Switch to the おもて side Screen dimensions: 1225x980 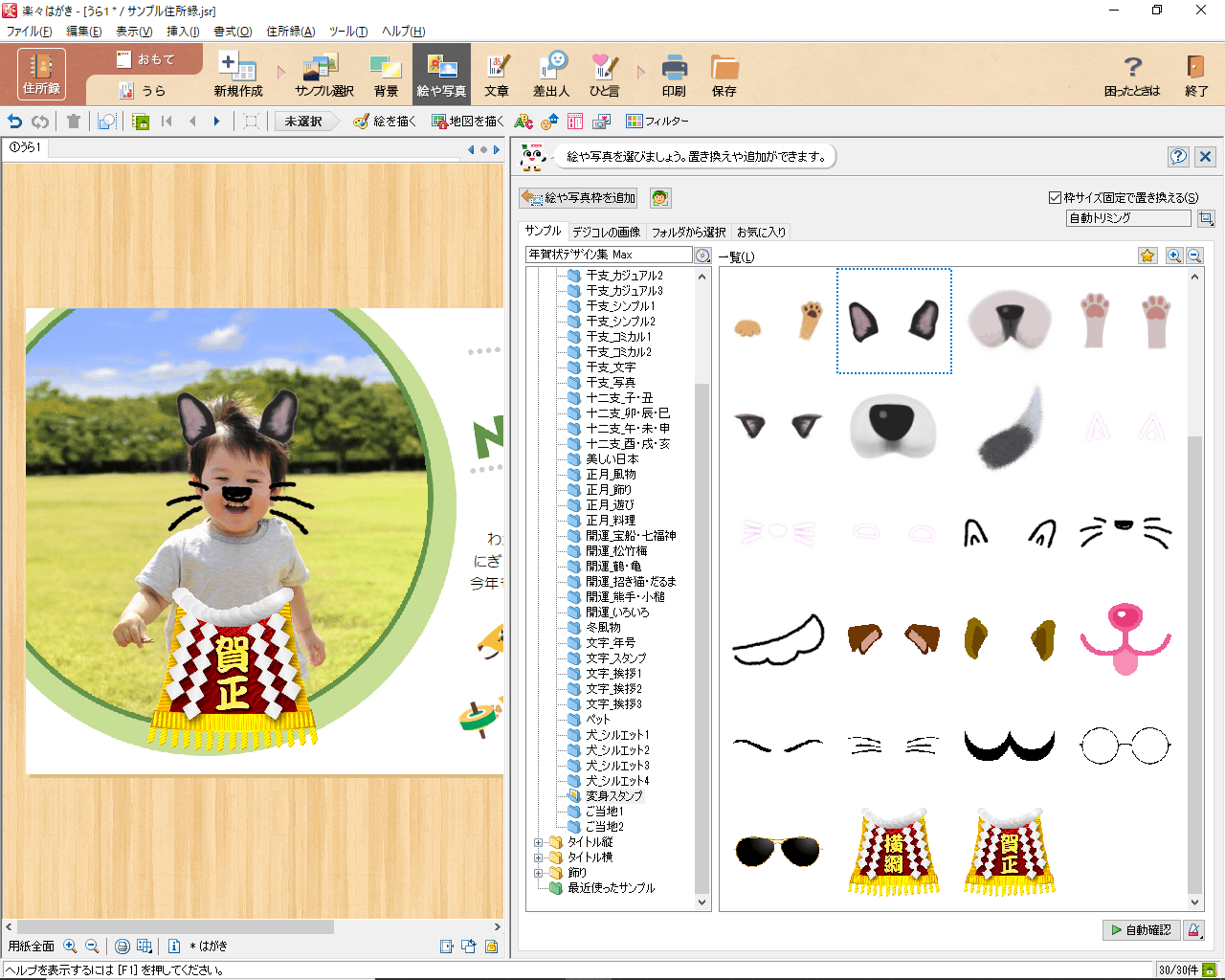145,59
